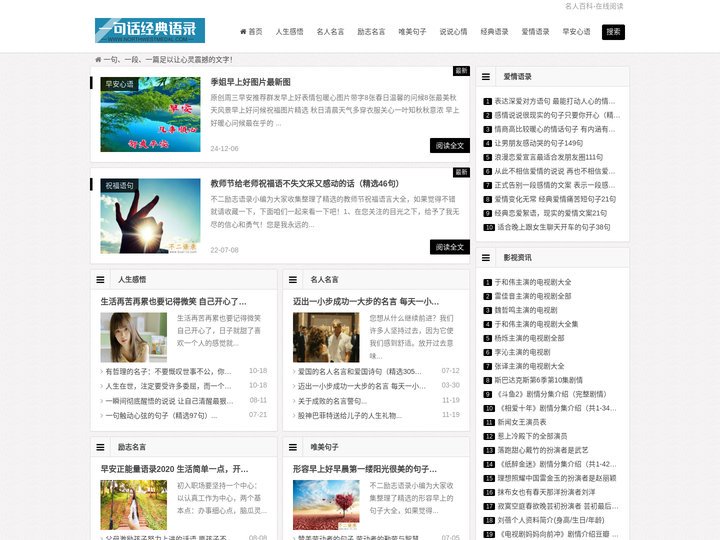Open headline 早安正能量语录2020
This screenshot has width=720, height=540.
click(174, 469)
